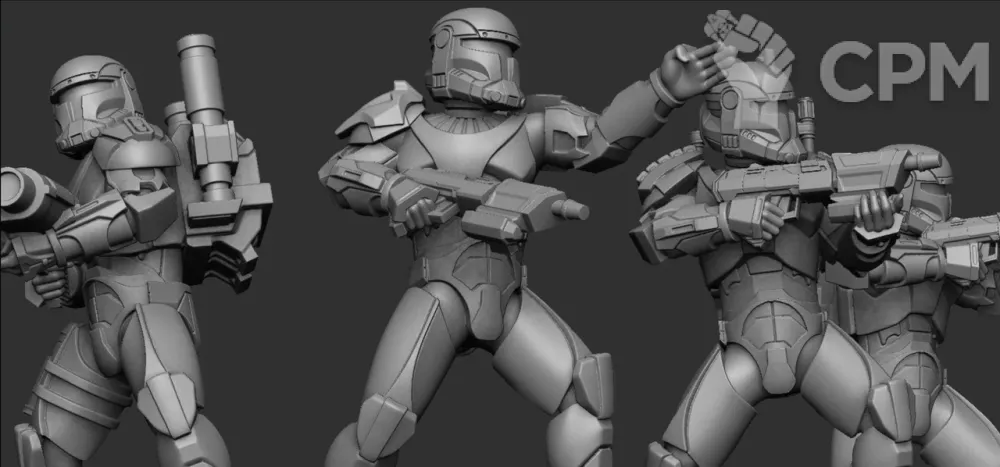Screen dimensions: 1000x467
Task: Click the tall launcher on left trooper's backpack
Action: coord(203,110)
